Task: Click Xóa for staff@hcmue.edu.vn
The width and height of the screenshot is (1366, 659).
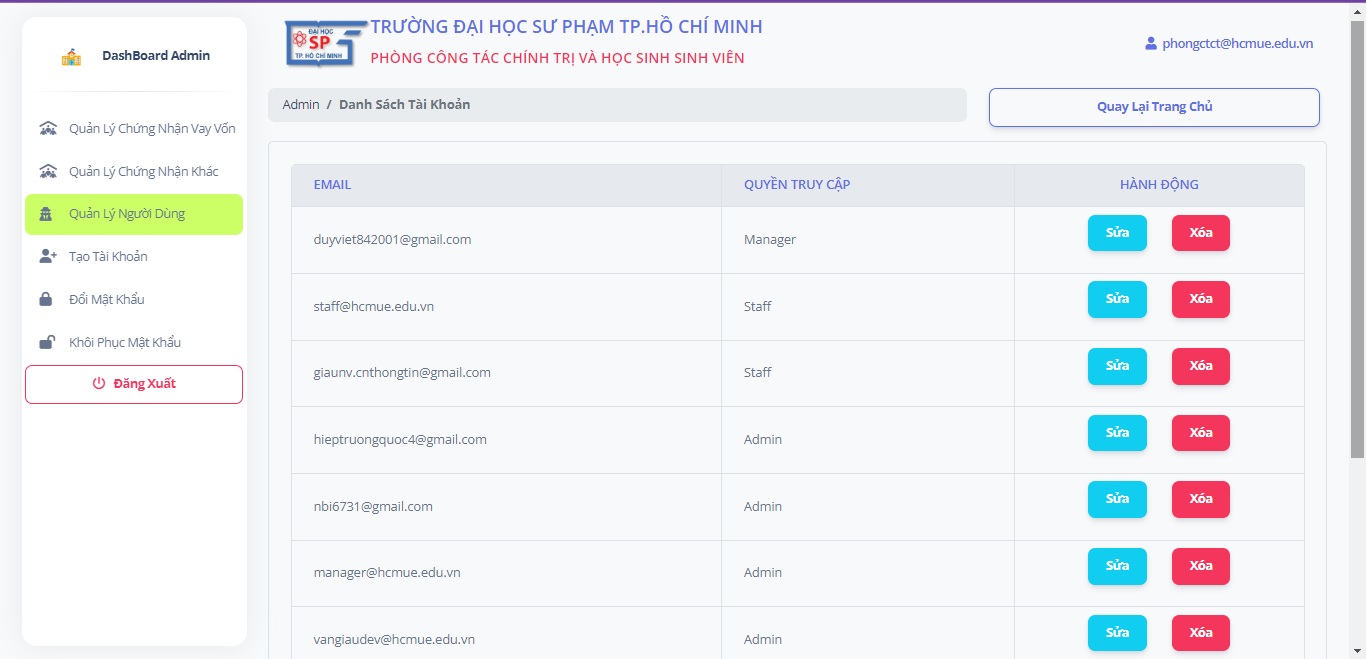Action: (1200, 299)
